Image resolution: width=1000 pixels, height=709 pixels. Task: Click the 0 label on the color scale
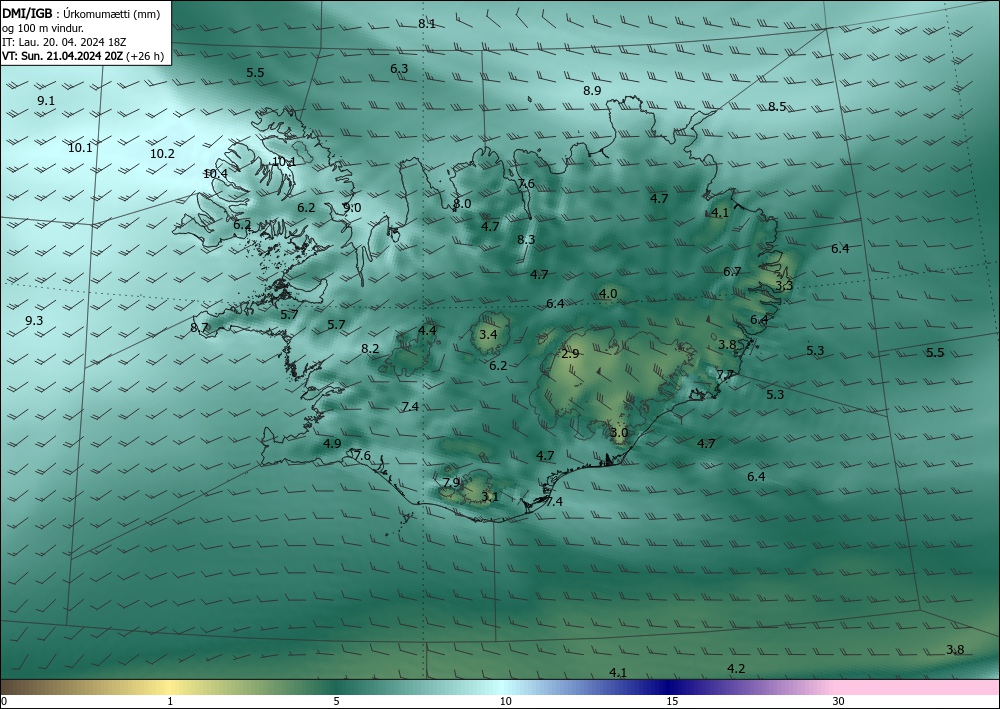4,702
